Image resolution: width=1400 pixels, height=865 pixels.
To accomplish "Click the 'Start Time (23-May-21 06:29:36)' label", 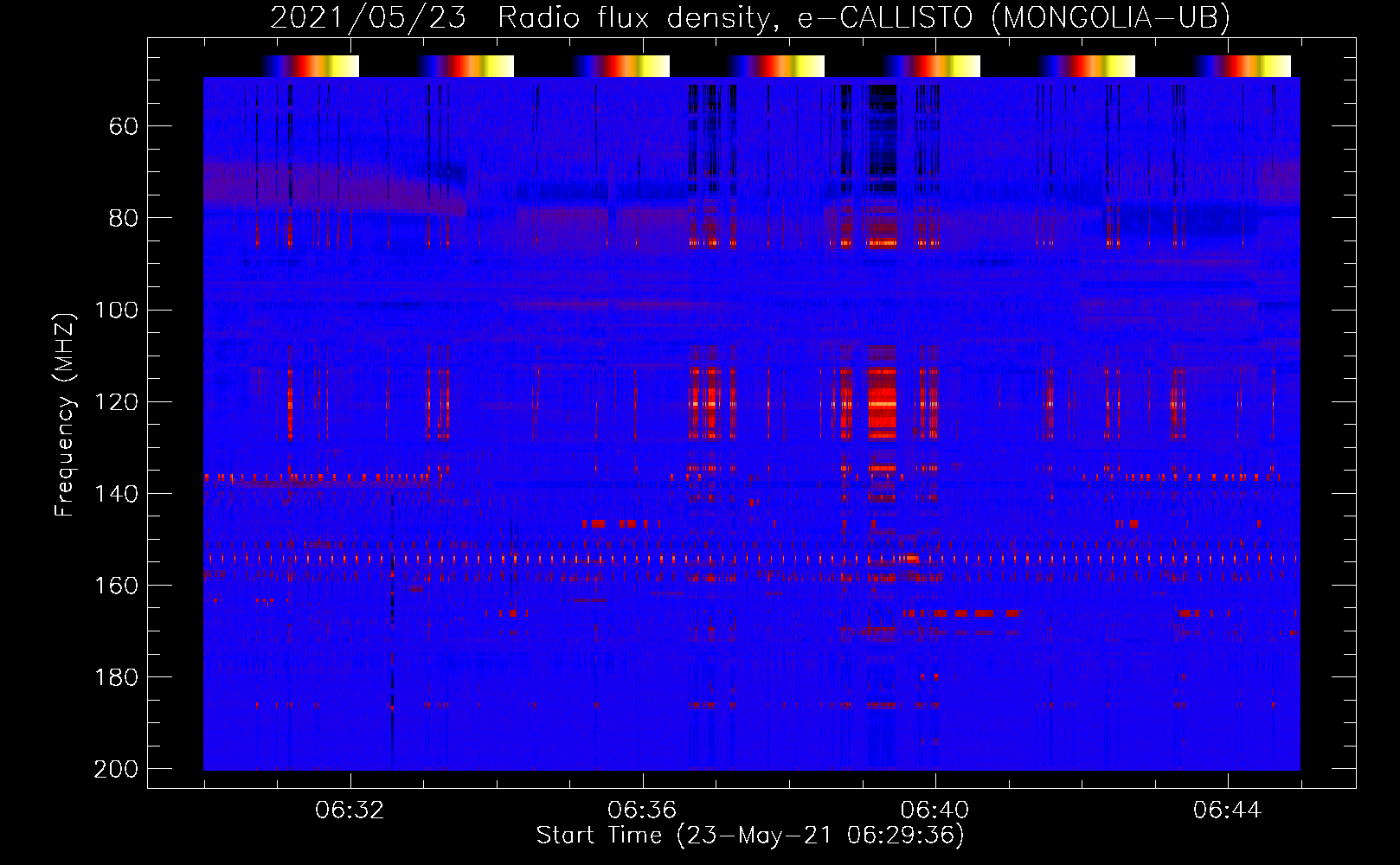I will [x=750, y=836].
